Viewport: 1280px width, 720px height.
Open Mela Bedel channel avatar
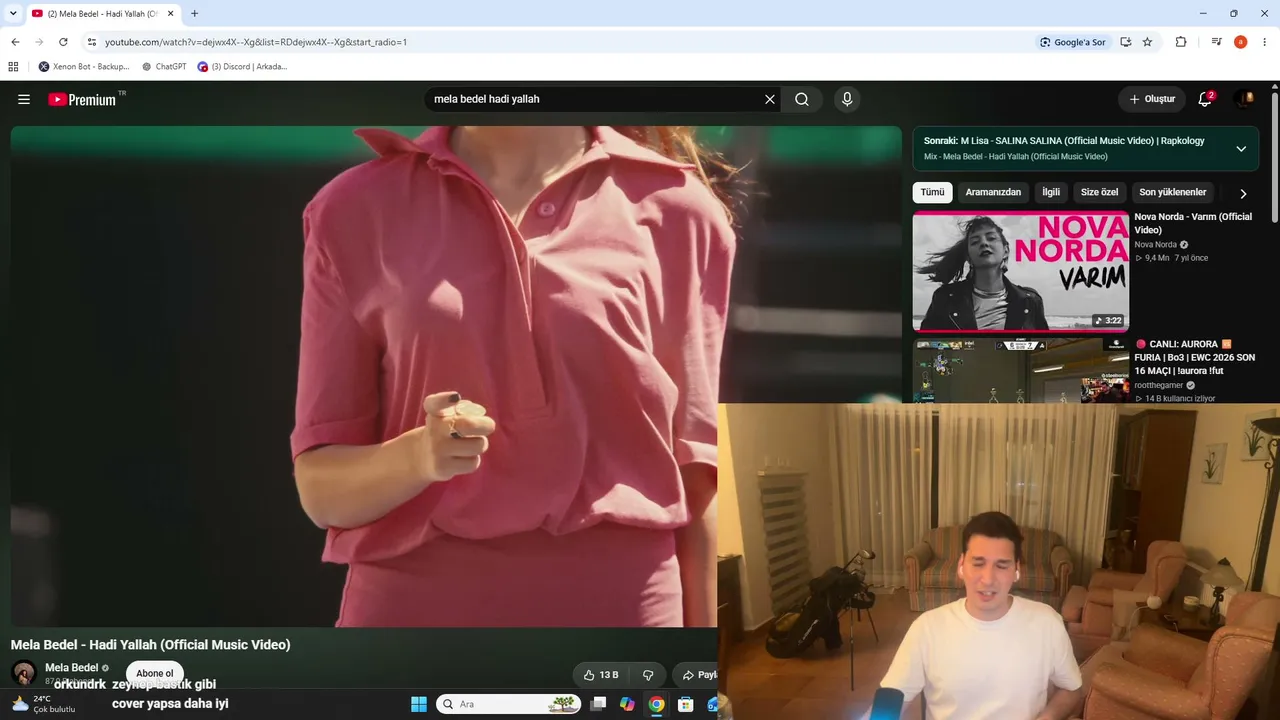24,673
